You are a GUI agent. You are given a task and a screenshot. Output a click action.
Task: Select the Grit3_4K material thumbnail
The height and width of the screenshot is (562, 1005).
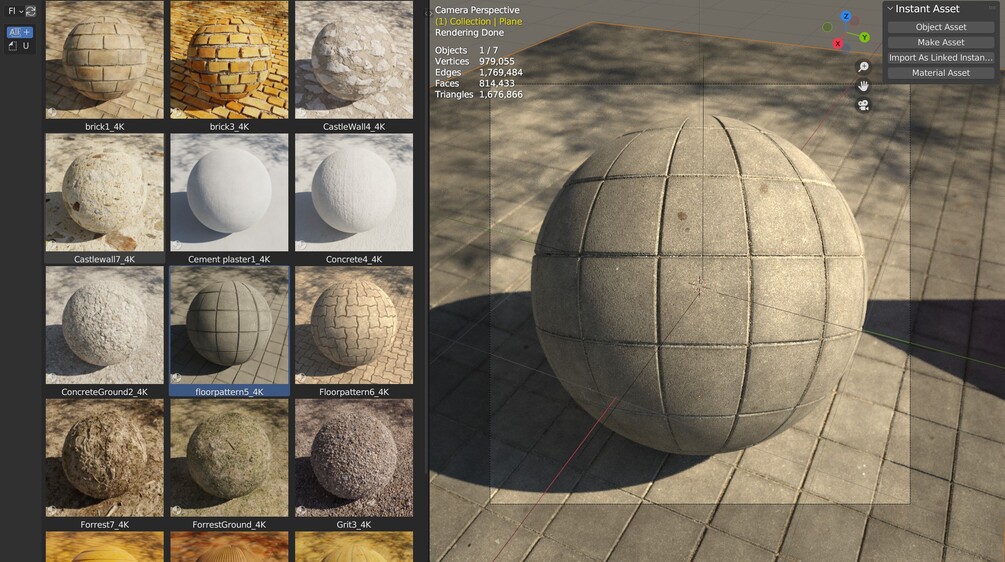(354, 458)
